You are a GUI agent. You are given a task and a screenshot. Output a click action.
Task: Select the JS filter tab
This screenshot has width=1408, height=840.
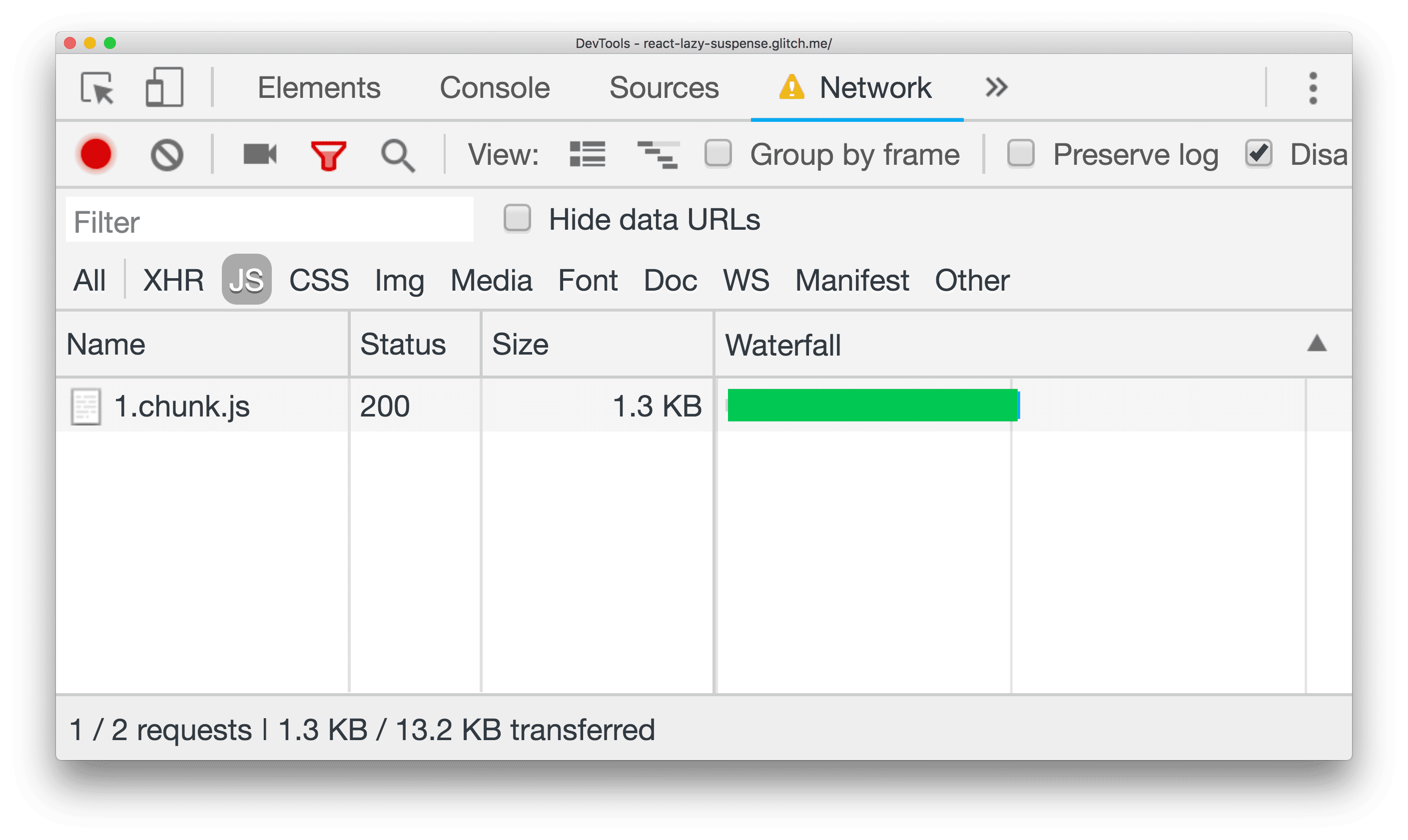[248, 277]
